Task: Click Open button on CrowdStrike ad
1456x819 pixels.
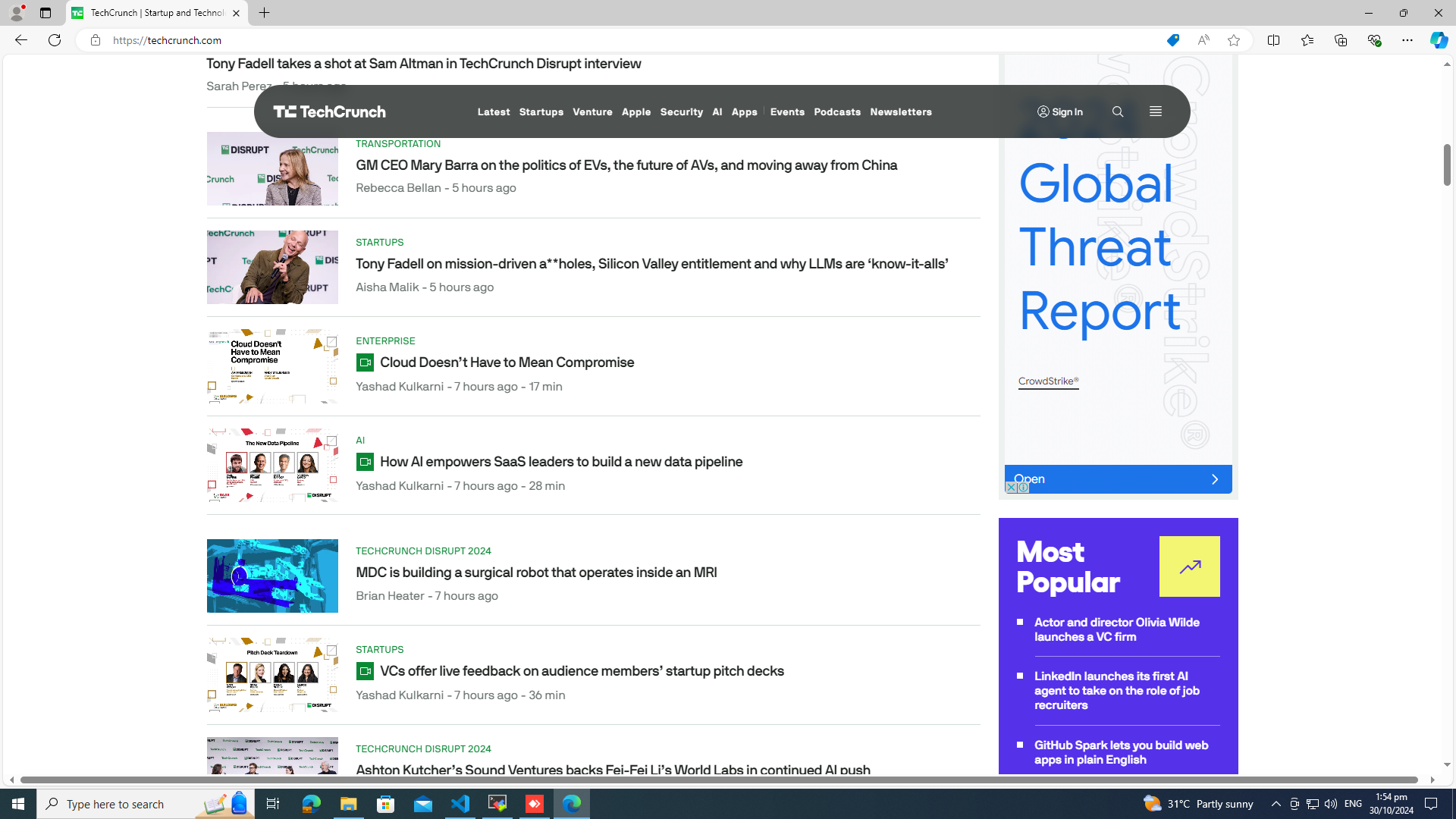Action: point(1118,479)
